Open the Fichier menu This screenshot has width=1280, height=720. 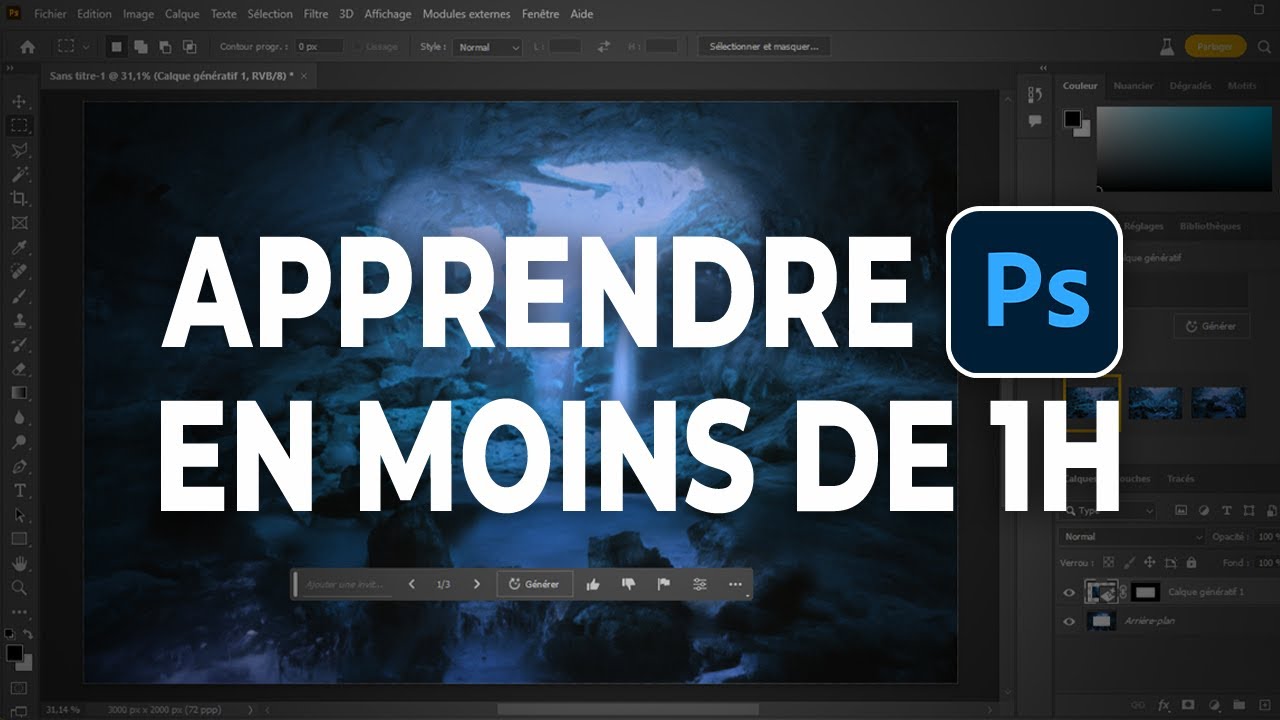pos(50,14)
